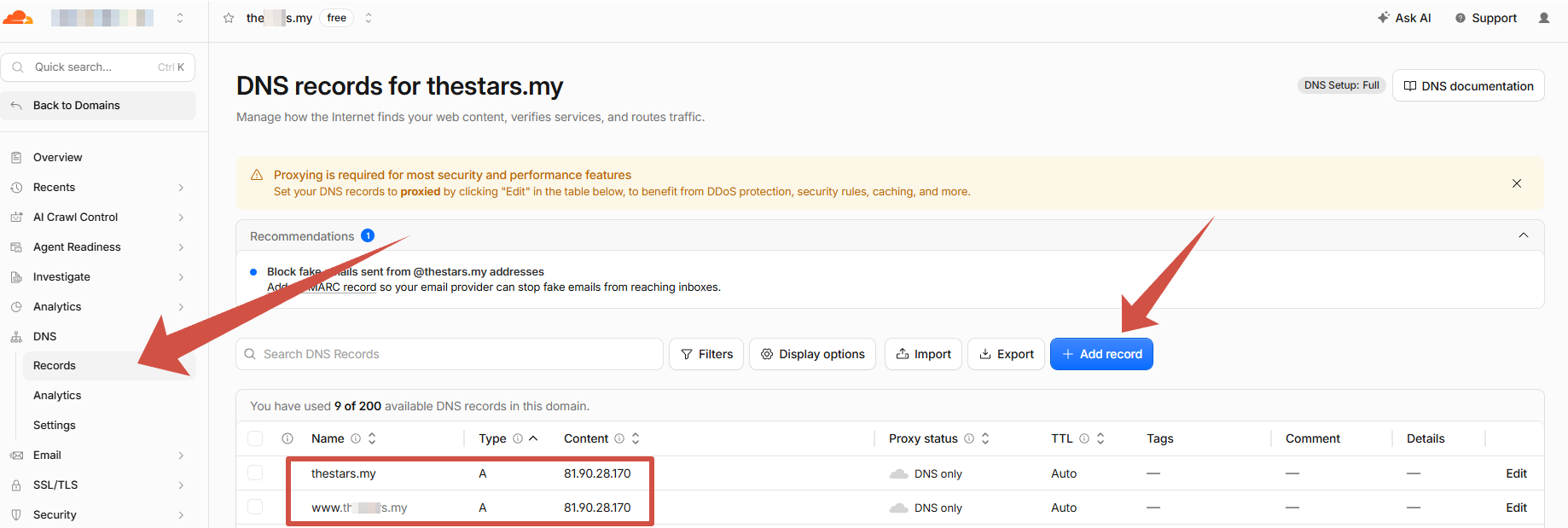The width and height of the screenshot is (1568, 528).
Task: Open the Filters button
Action: point(706,354)
